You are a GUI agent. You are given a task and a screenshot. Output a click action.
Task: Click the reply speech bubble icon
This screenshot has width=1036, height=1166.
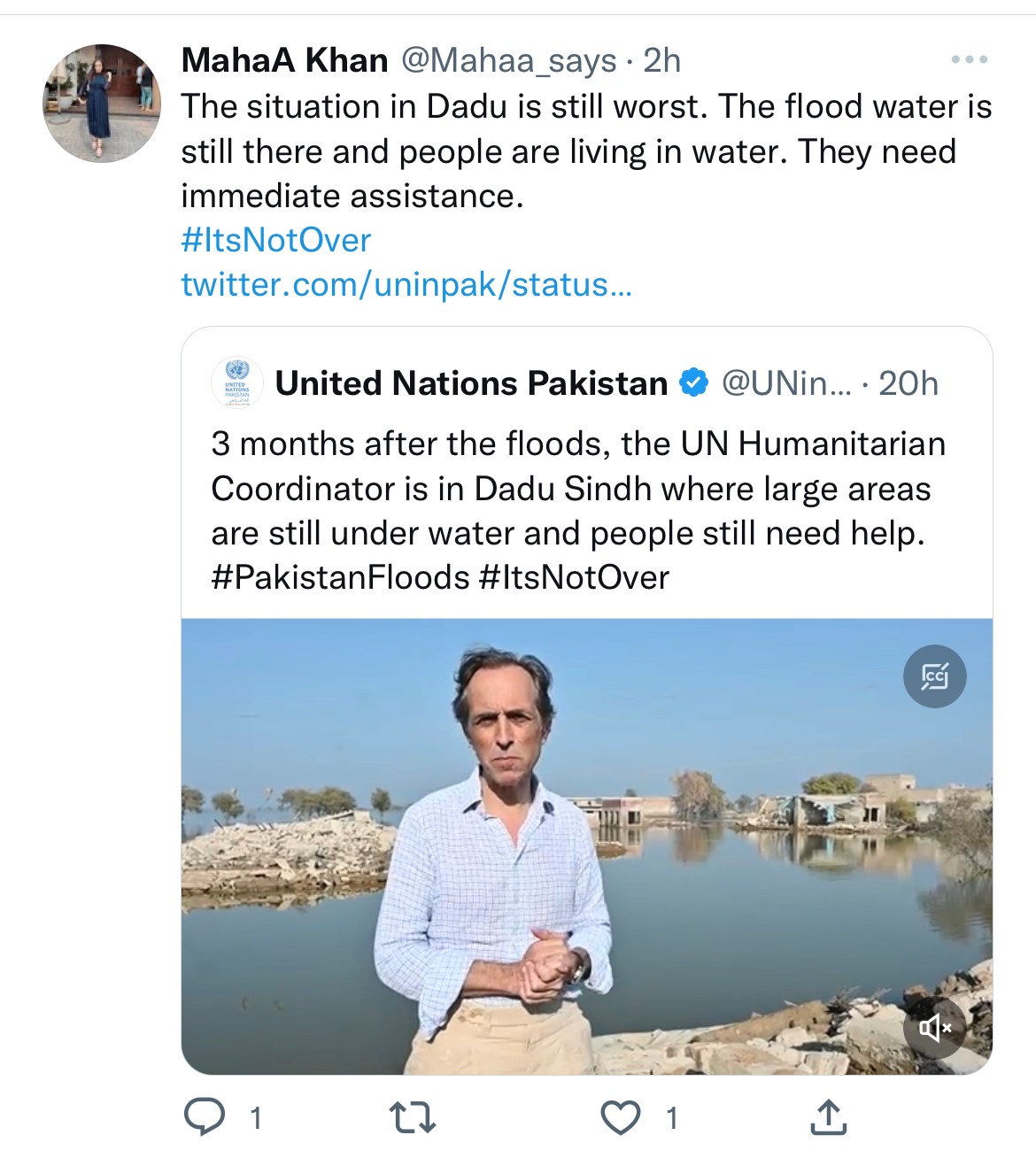[x=205, y=1116]
